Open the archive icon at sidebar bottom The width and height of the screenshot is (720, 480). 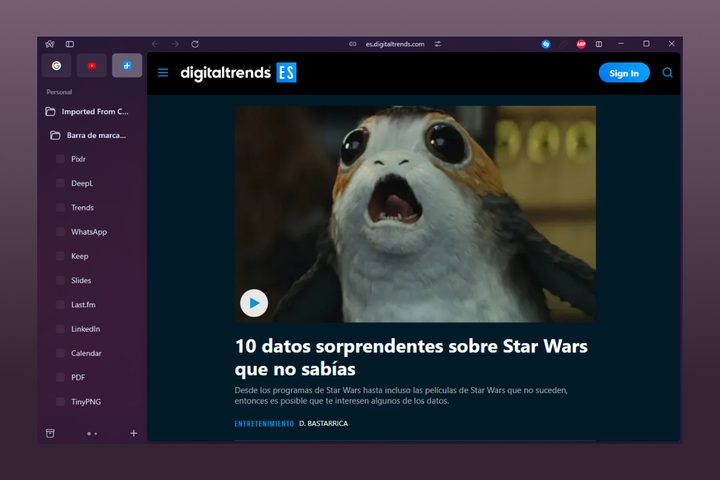click(50, 433)
